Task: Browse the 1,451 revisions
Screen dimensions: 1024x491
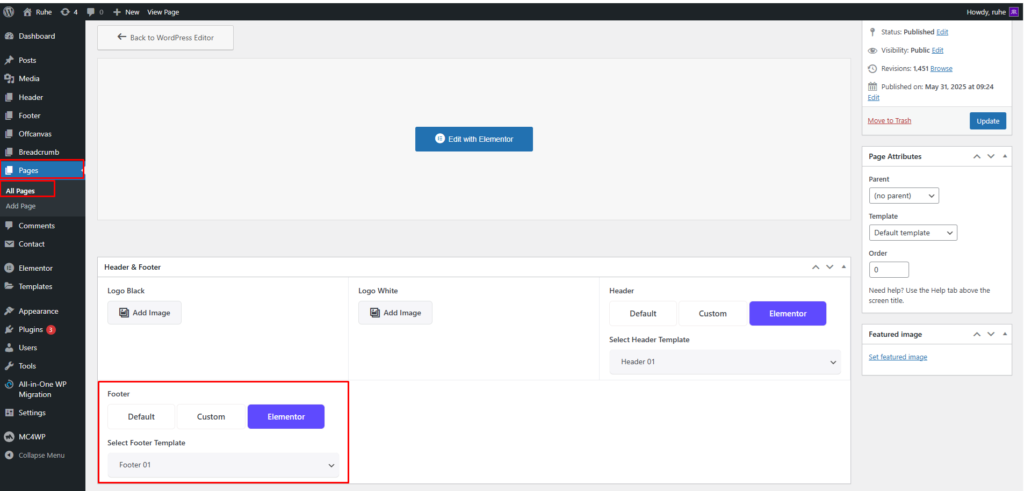Action: 941,69
